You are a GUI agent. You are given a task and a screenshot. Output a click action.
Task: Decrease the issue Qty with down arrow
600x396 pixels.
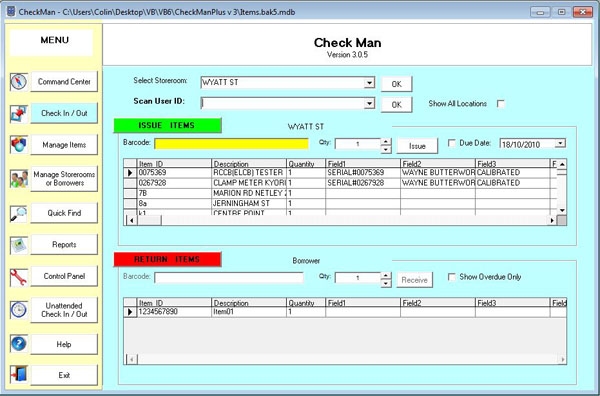pos(386,149)
